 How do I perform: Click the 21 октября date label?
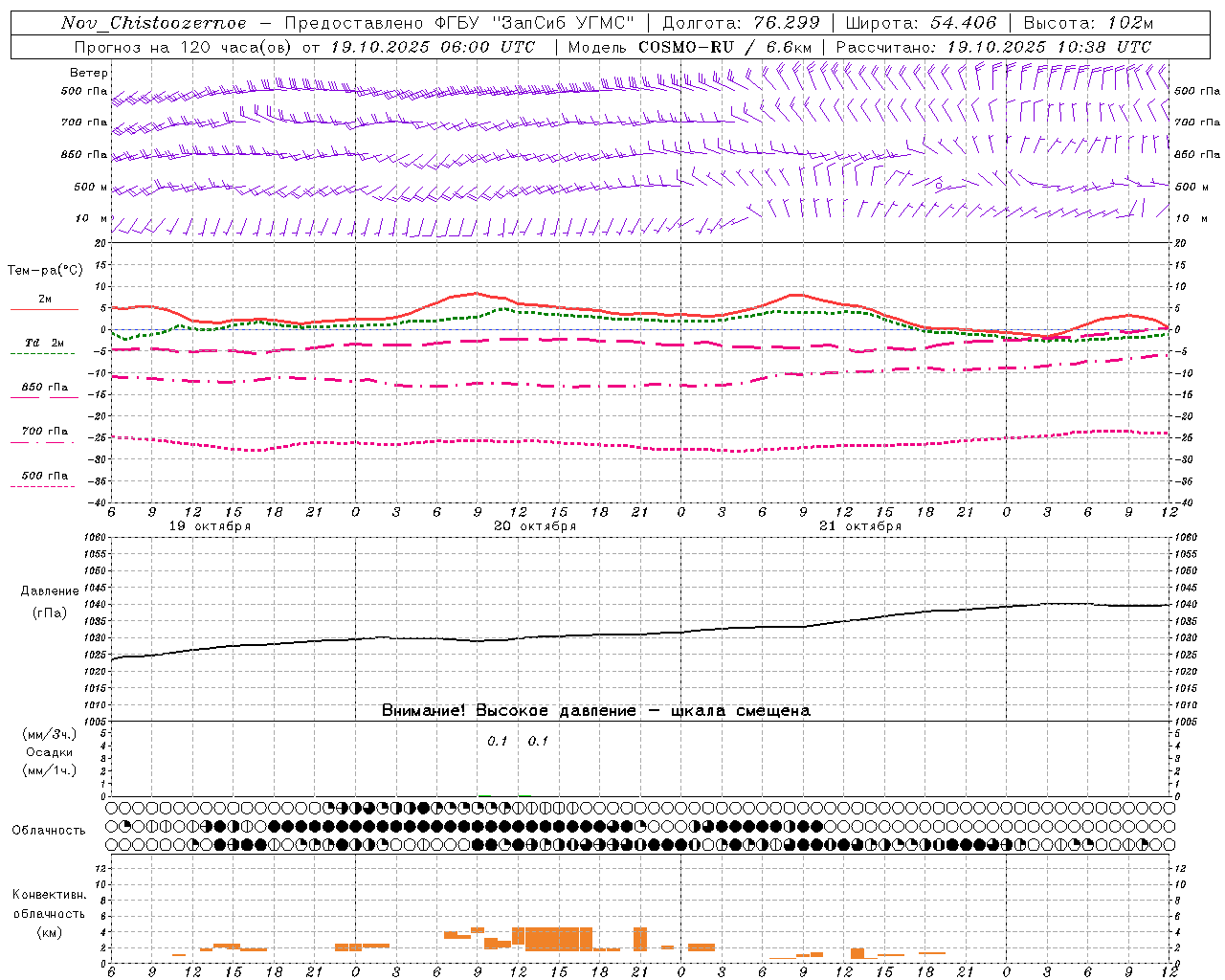(860, 525)
